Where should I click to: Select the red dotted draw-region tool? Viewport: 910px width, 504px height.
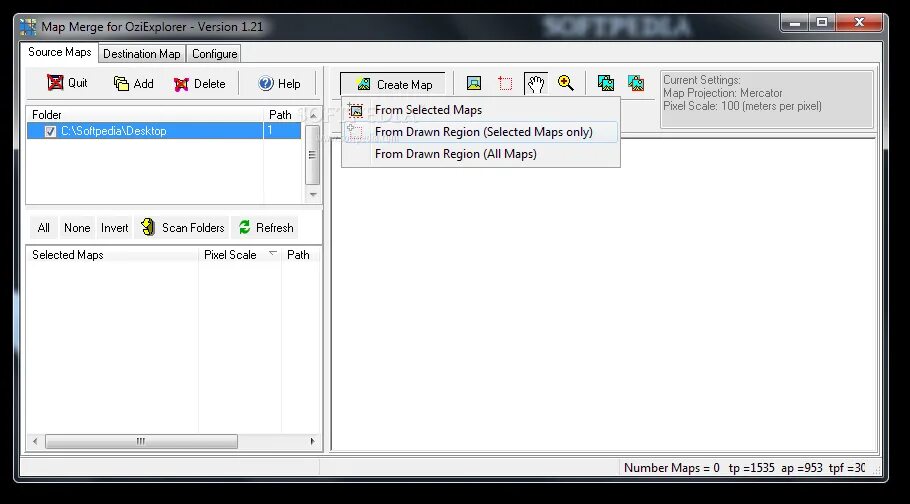505,84
